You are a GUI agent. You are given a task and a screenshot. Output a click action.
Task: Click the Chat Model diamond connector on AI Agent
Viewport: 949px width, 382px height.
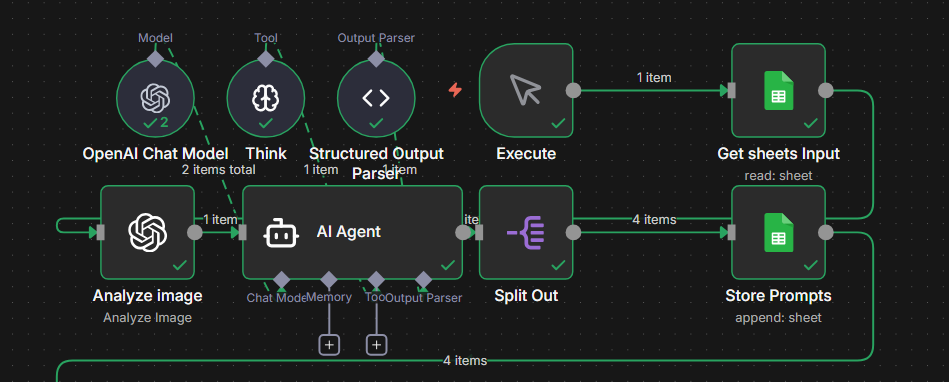[281, 280]
